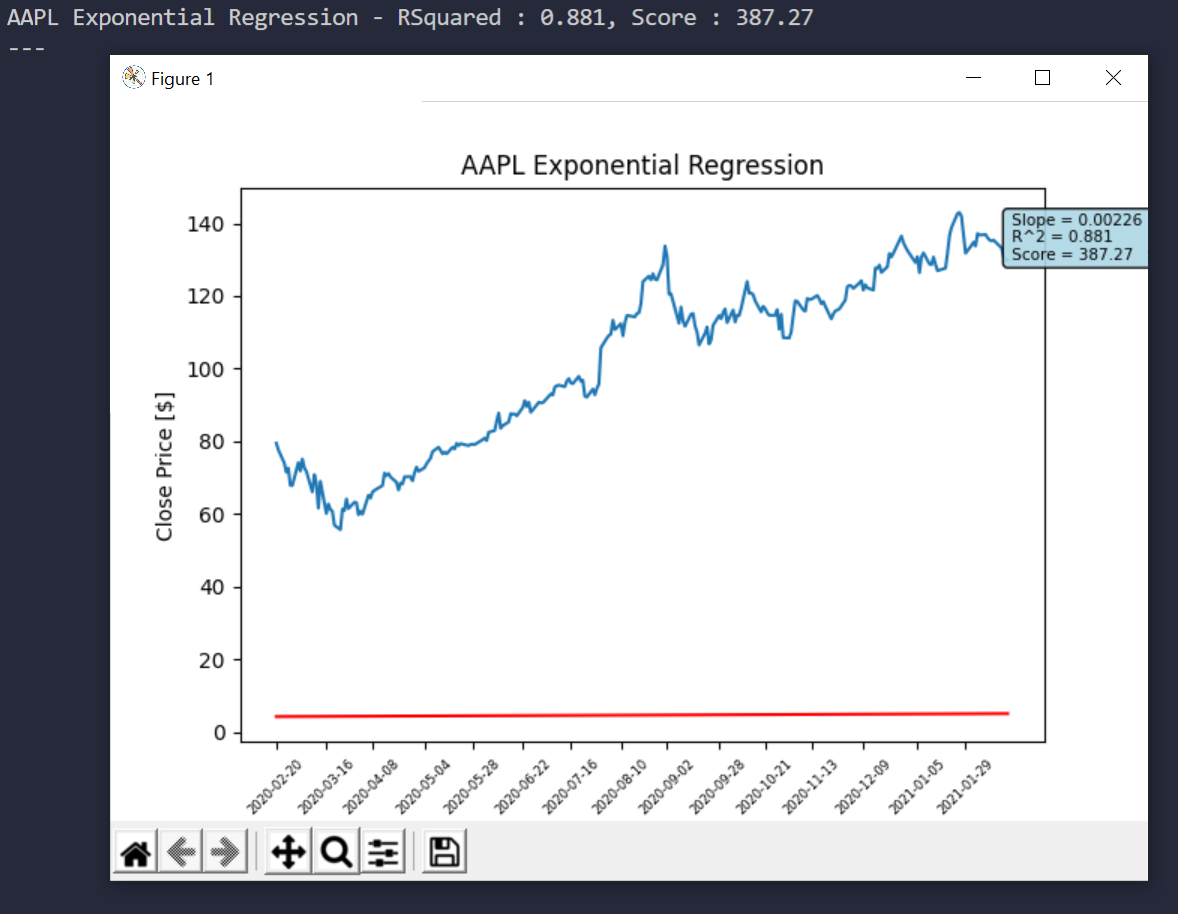
Task: Click the Slope annotation box
Action: pos(1074,237)
